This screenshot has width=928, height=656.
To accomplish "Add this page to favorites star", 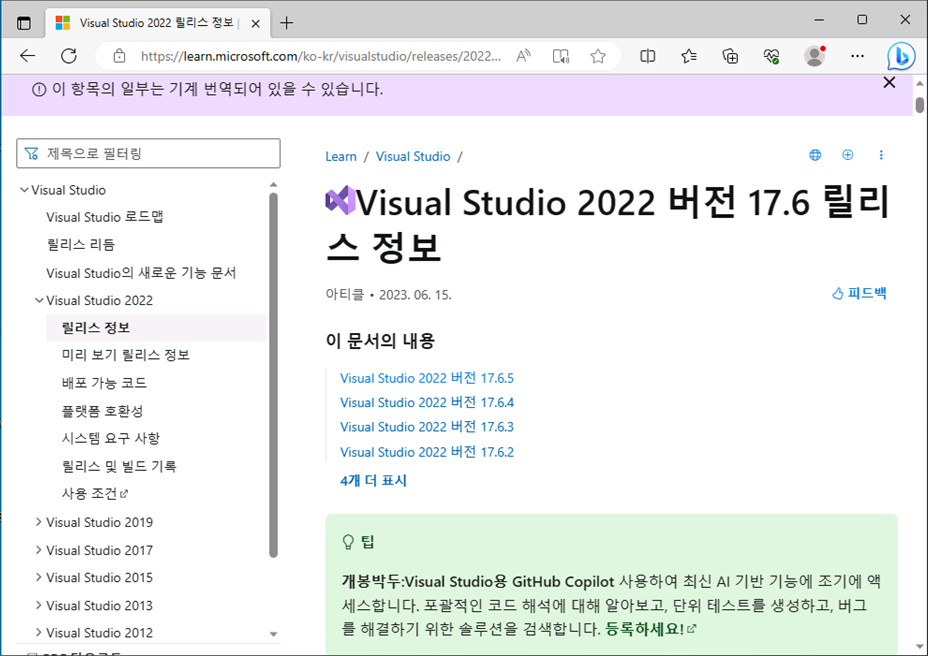I will [598, 56].
